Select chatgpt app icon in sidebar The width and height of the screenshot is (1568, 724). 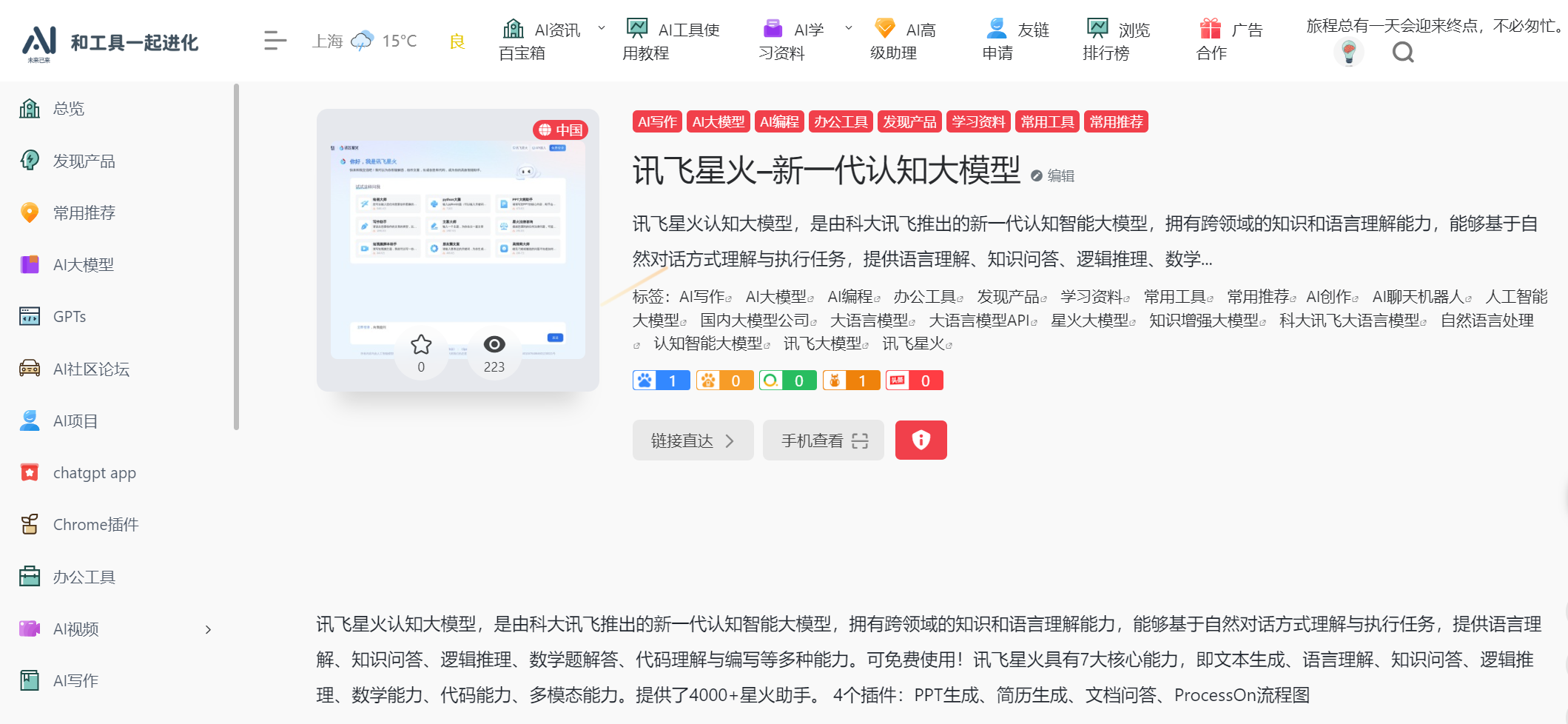point(30,472)
